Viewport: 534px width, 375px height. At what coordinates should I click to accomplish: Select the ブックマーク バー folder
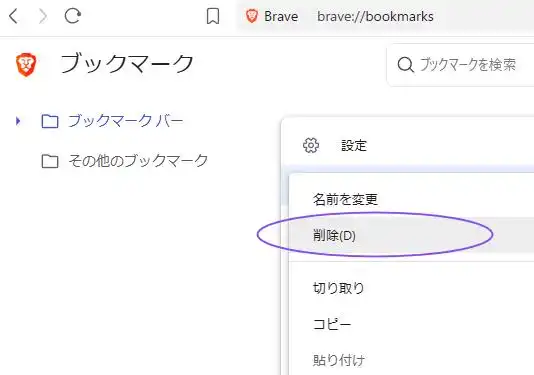125,121
